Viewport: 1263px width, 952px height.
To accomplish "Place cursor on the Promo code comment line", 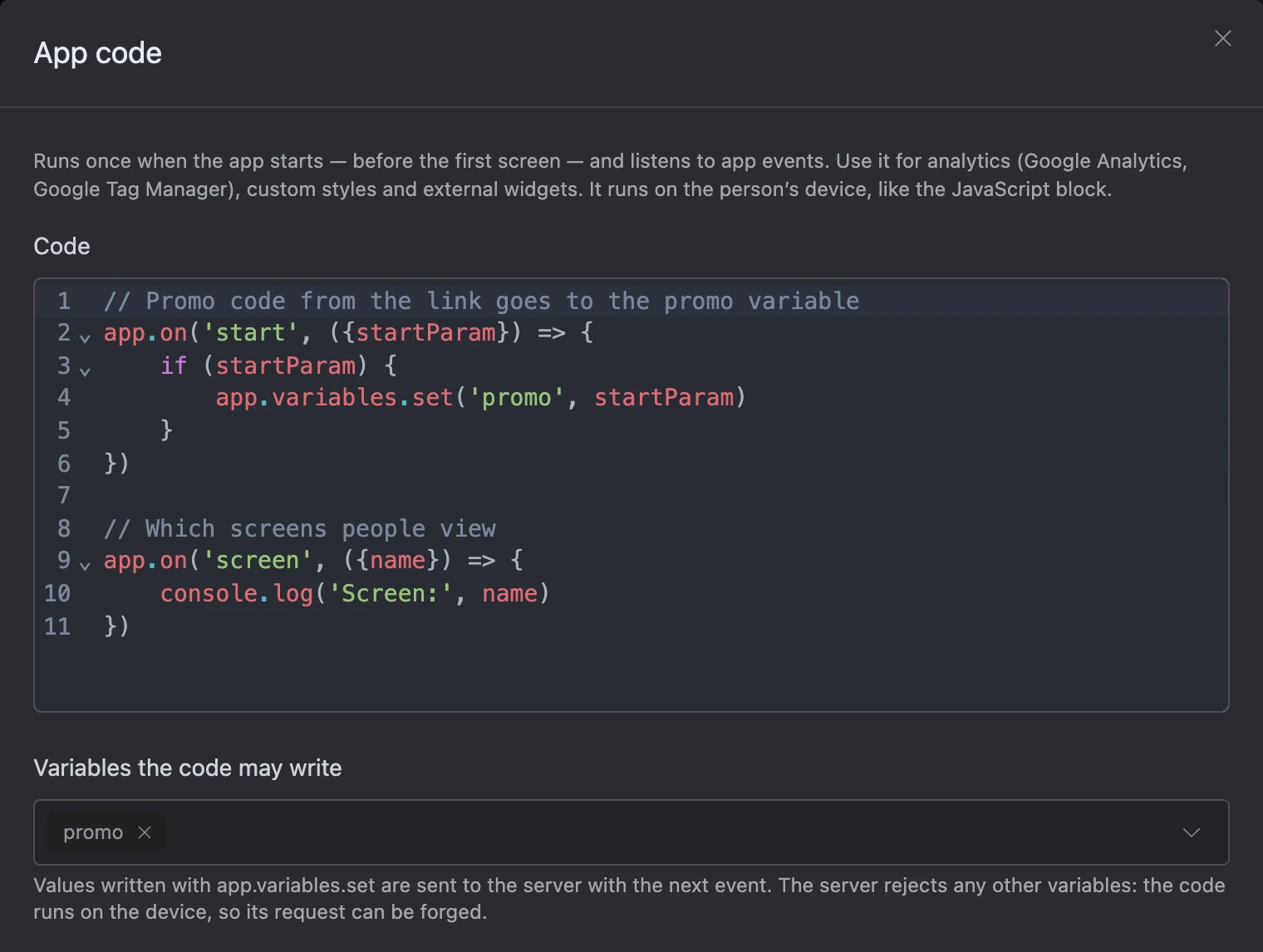I will (x=482, y=301).
